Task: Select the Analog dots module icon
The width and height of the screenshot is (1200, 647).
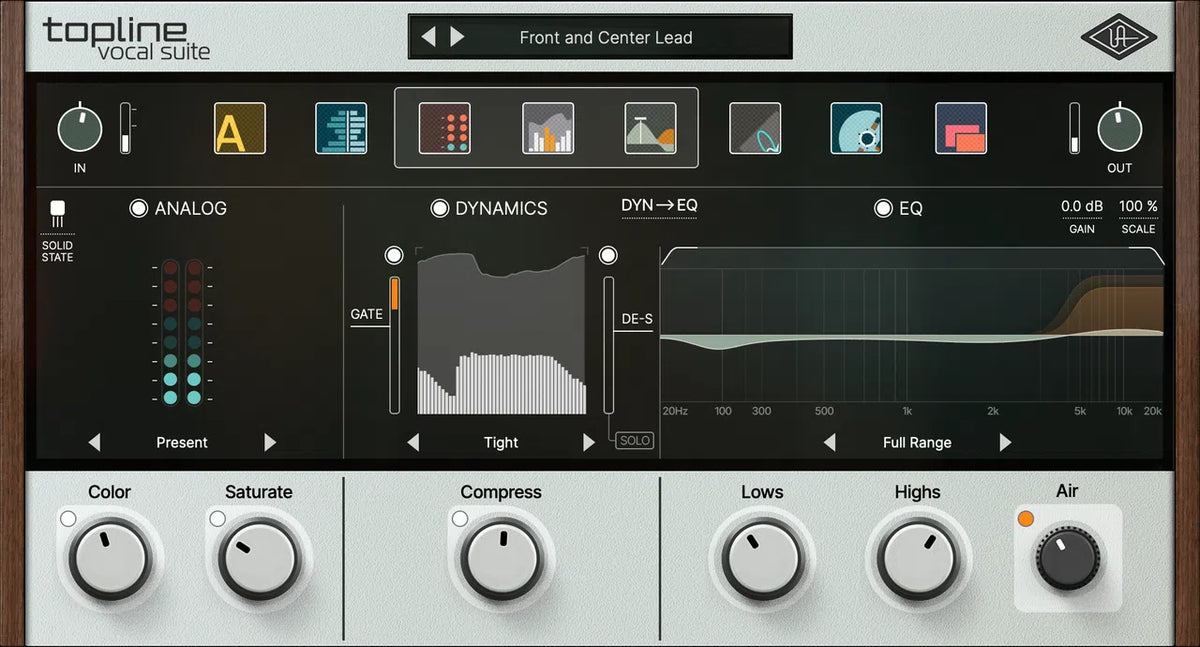Action: (x=443, y=128)
